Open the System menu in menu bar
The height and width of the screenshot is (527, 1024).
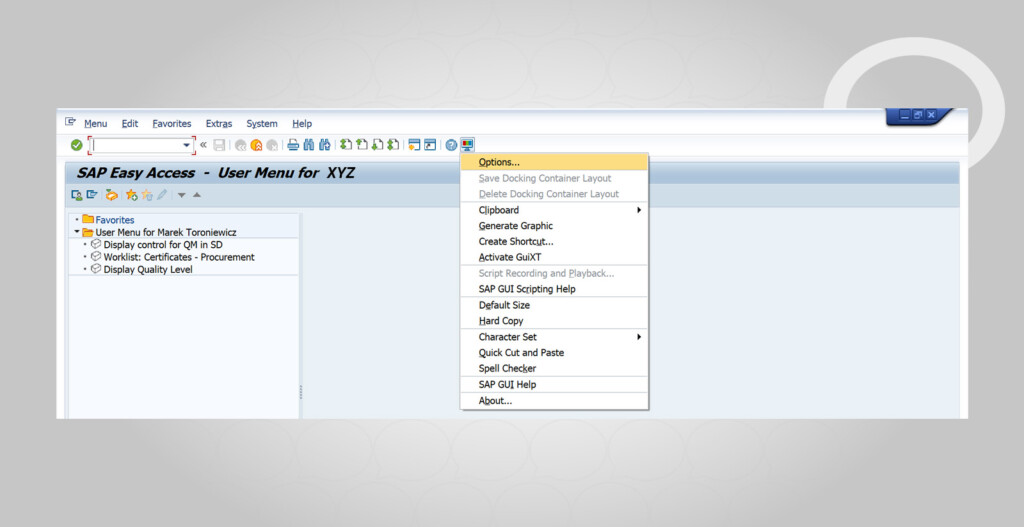pyautogui.click(x=261, y=124)
